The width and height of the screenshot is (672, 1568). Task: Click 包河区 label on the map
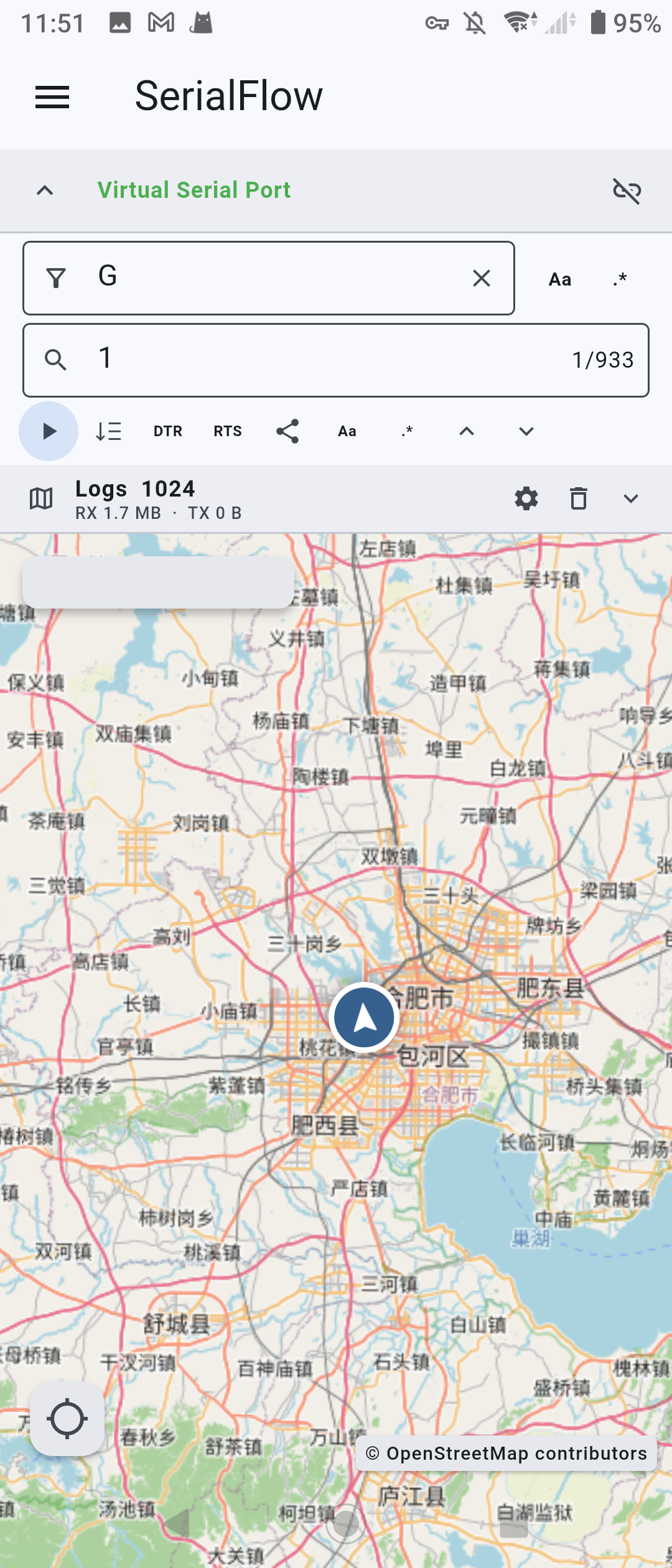click(433, 1057)
